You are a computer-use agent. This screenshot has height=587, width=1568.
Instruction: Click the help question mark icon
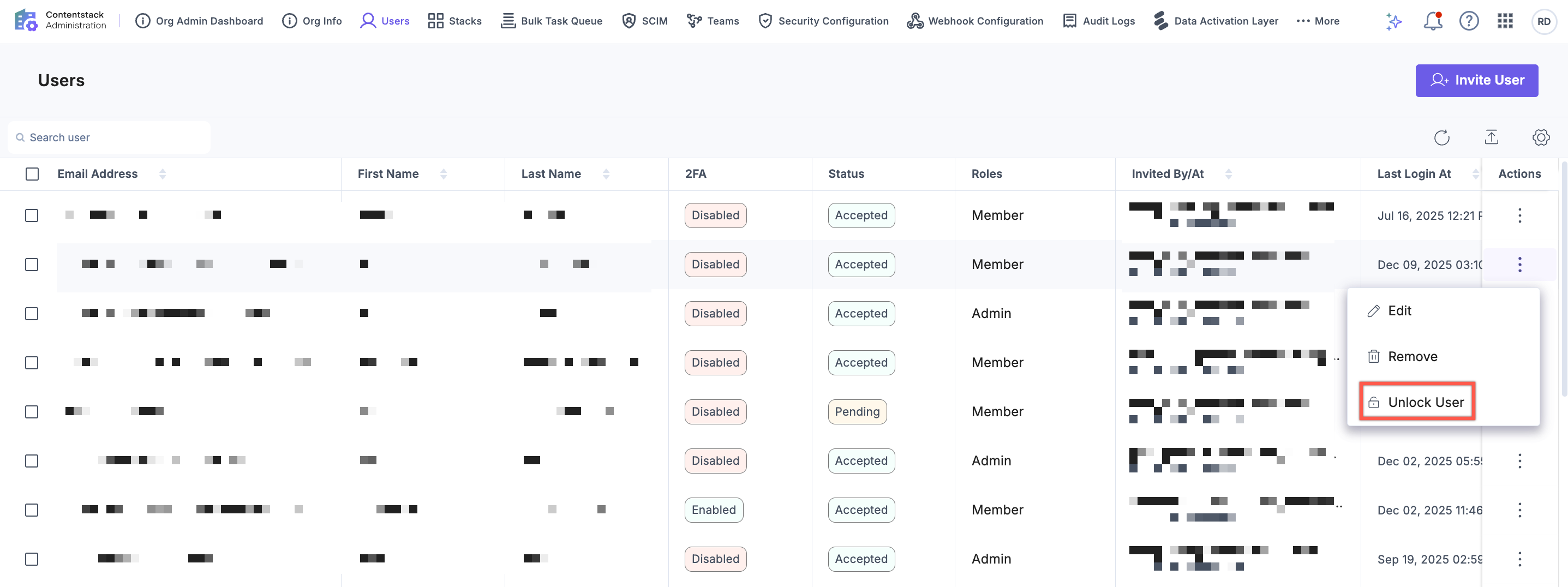(x=1469, y=21)
